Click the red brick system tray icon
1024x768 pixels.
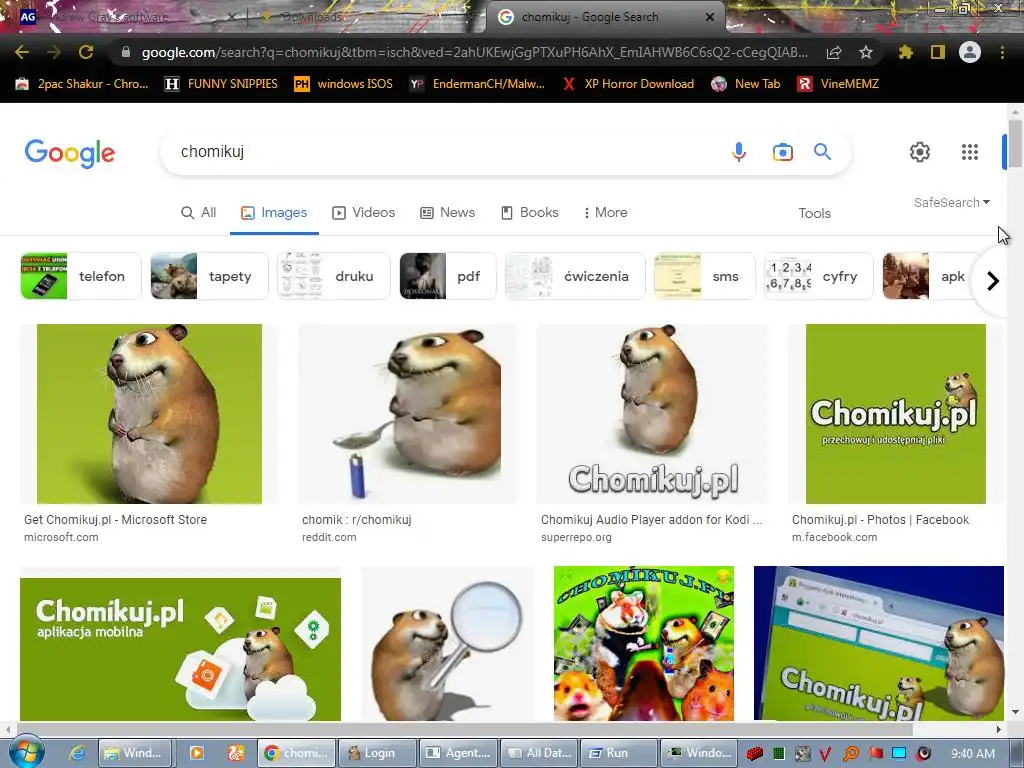click(x=755, y=754)
